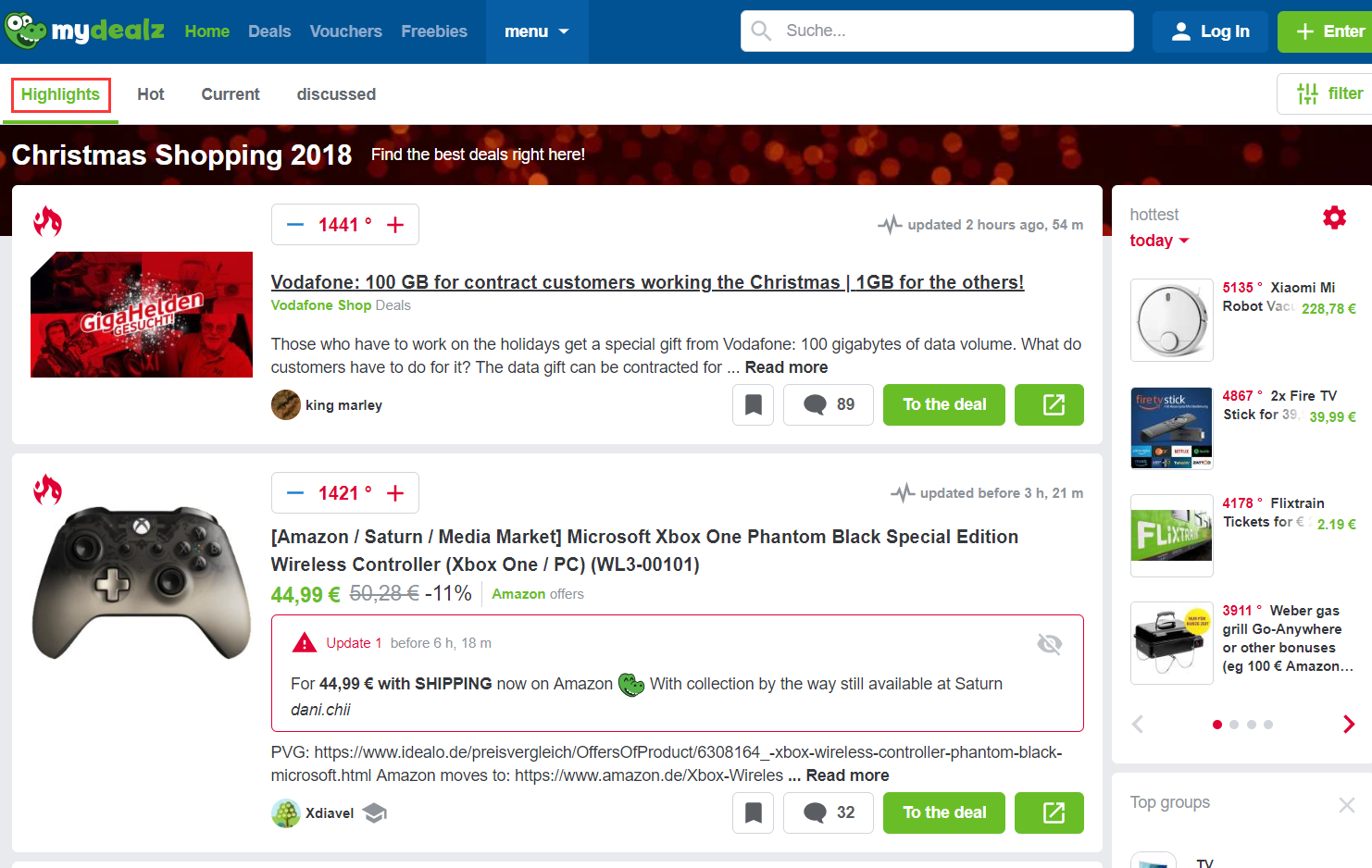Go to previous hottest deals page arrow
1372x868 pixels.
(x=1138, y=724)
